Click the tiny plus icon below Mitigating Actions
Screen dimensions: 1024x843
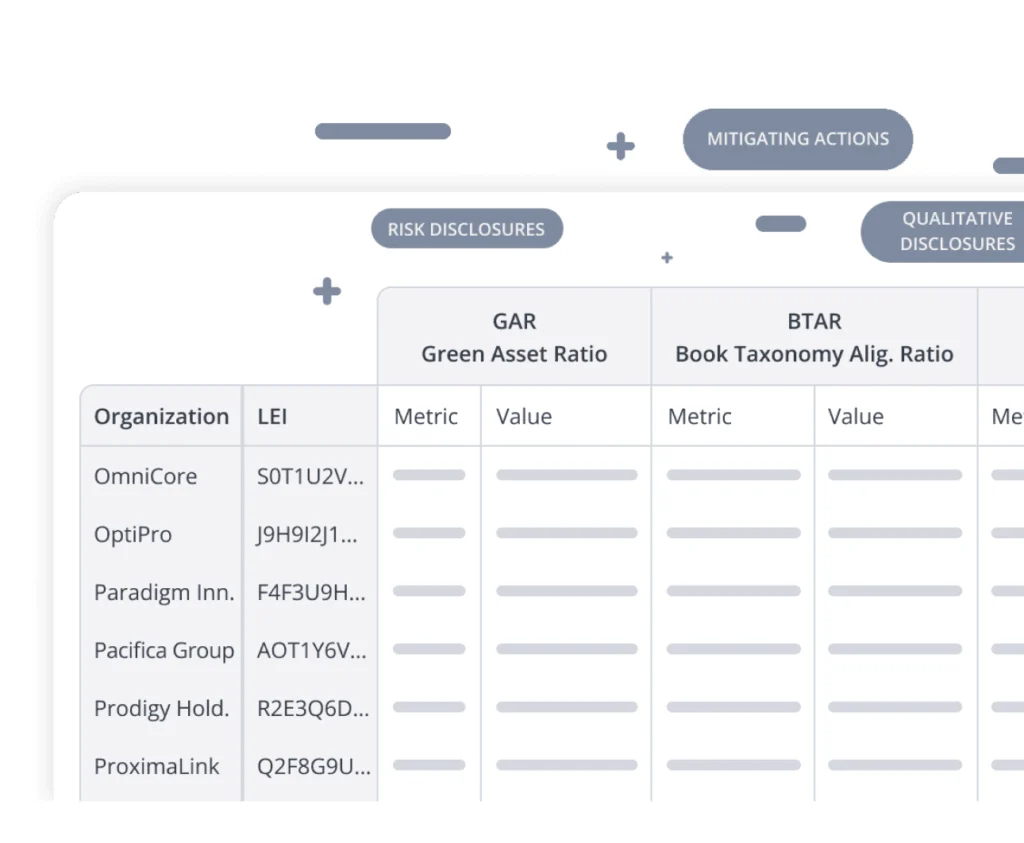coord(667,258)
